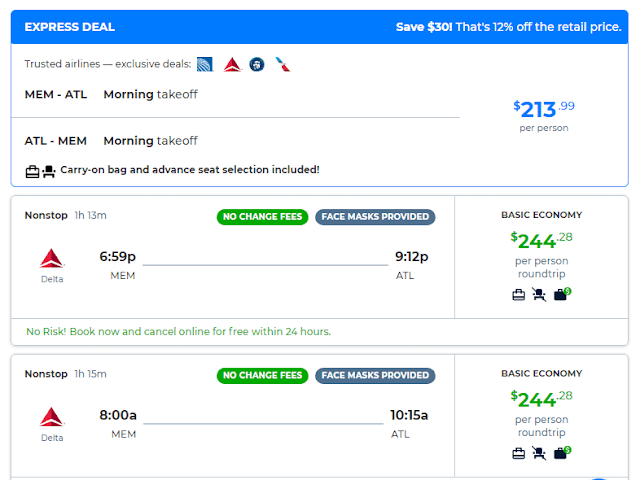This screenshot has width=640, height=480.
Task: Open the free 24-hour cancel notice link
Action: [x=178, y=331]
